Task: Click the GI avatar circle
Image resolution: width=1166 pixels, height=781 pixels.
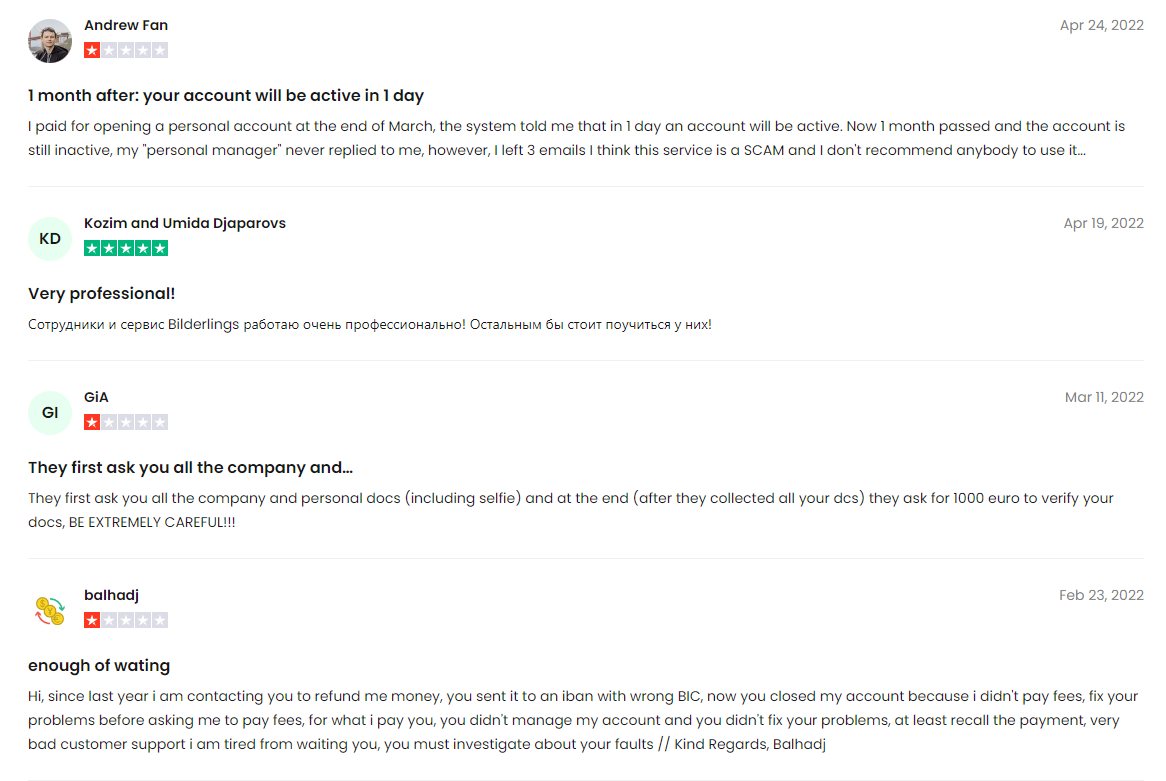Action: click(50, 413)
